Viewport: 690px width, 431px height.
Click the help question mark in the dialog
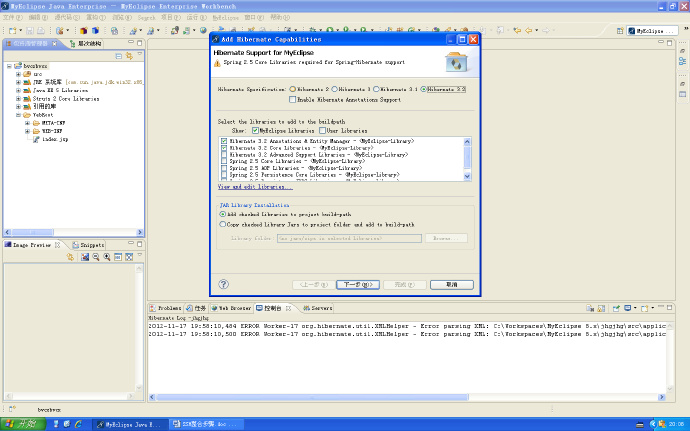tap(224, 284)
